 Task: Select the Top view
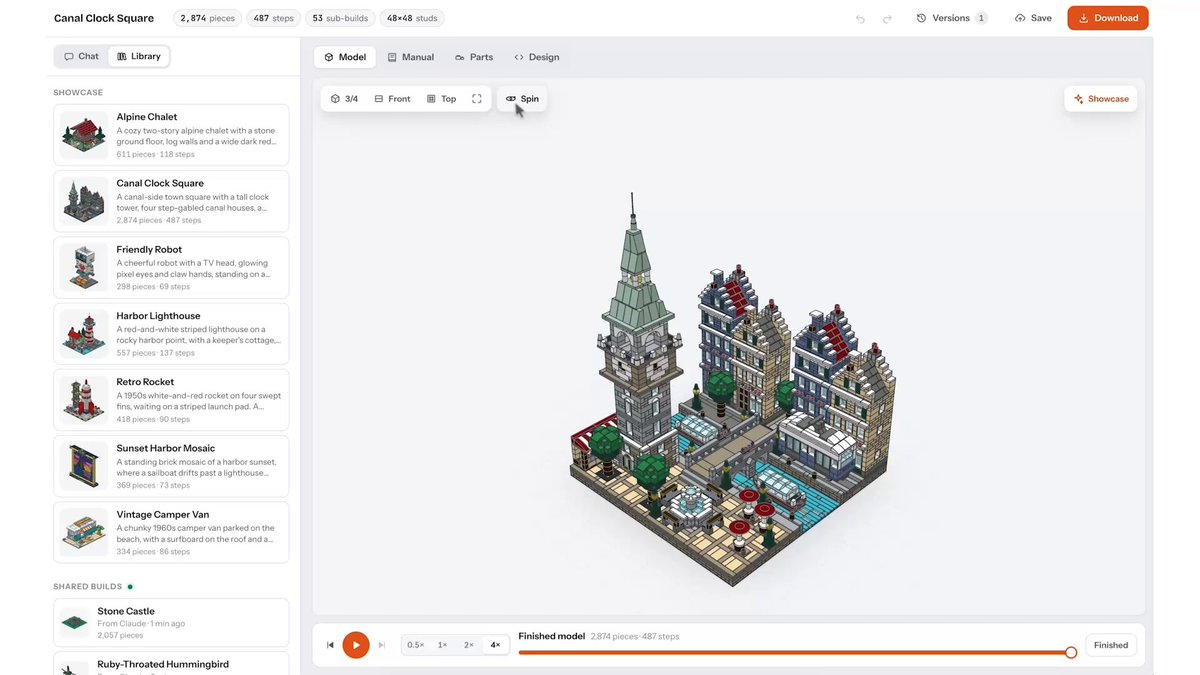(x=441, y=99)
